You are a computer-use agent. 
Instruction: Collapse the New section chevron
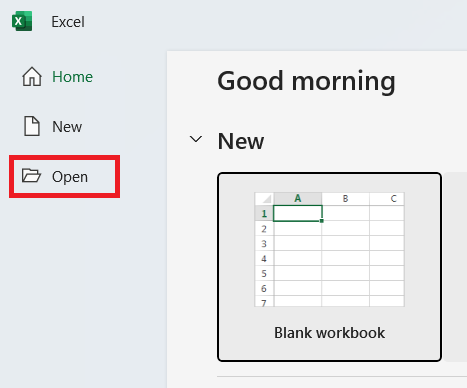click(x=196, y=139)
